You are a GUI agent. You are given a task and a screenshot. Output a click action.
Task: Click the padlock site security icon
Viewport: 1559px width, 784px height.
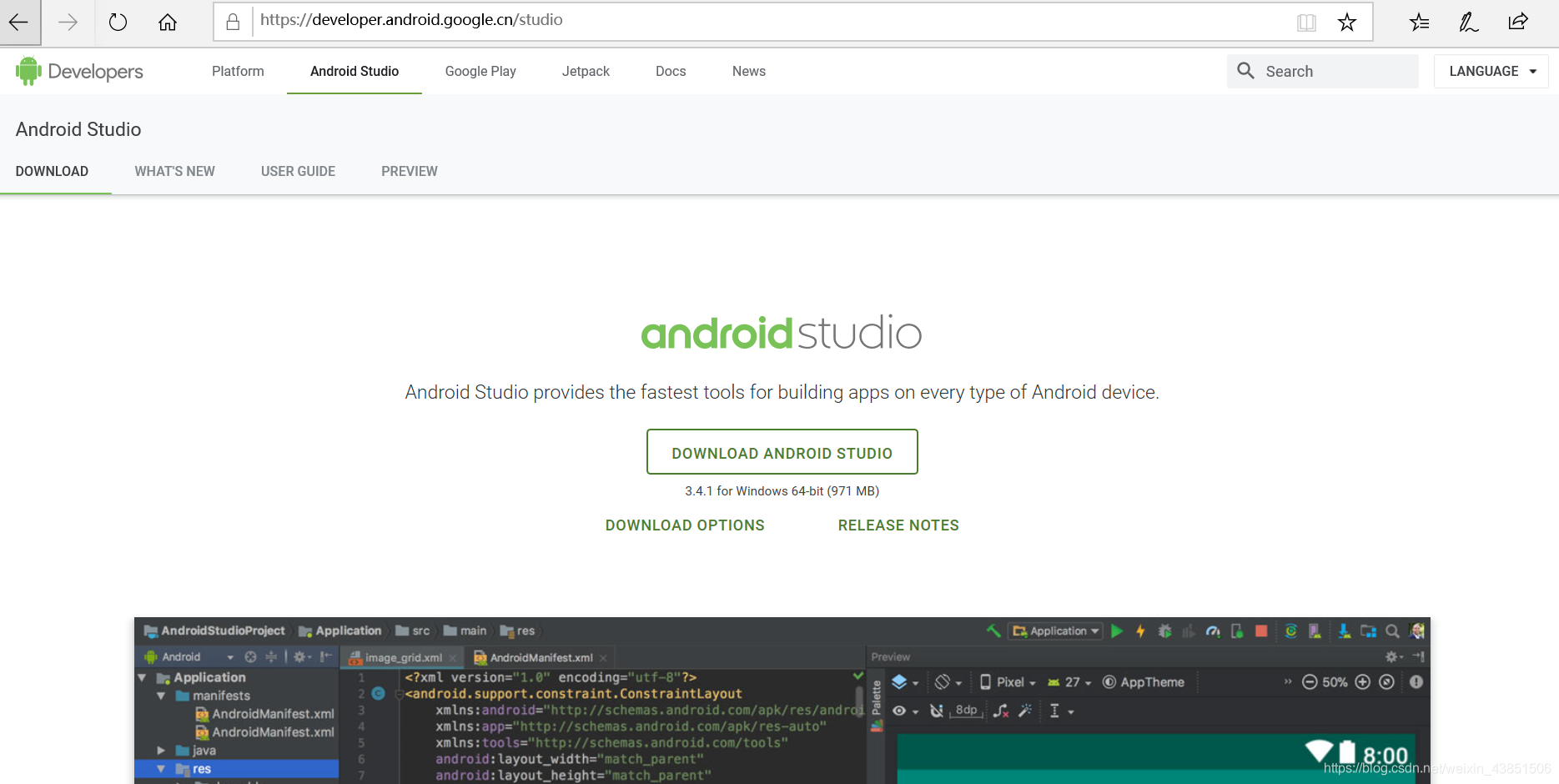tap(233, 22)
